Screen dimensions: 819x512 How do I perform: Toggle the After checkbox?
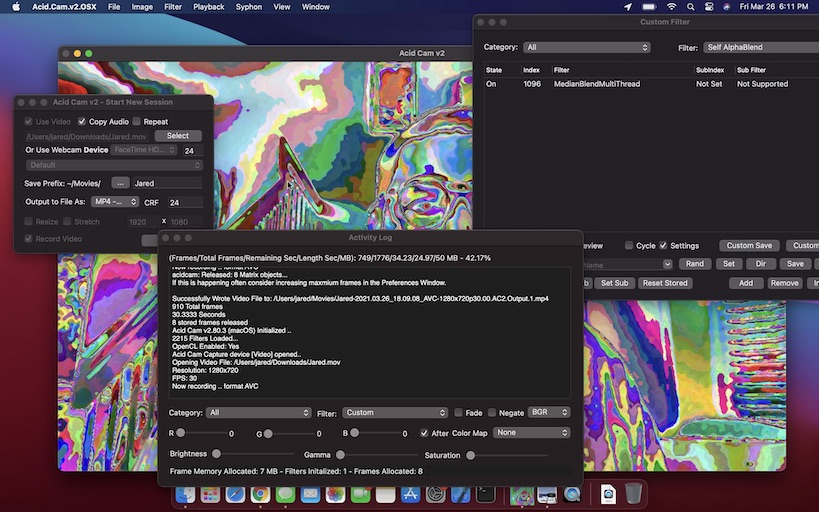pos(424,433)
